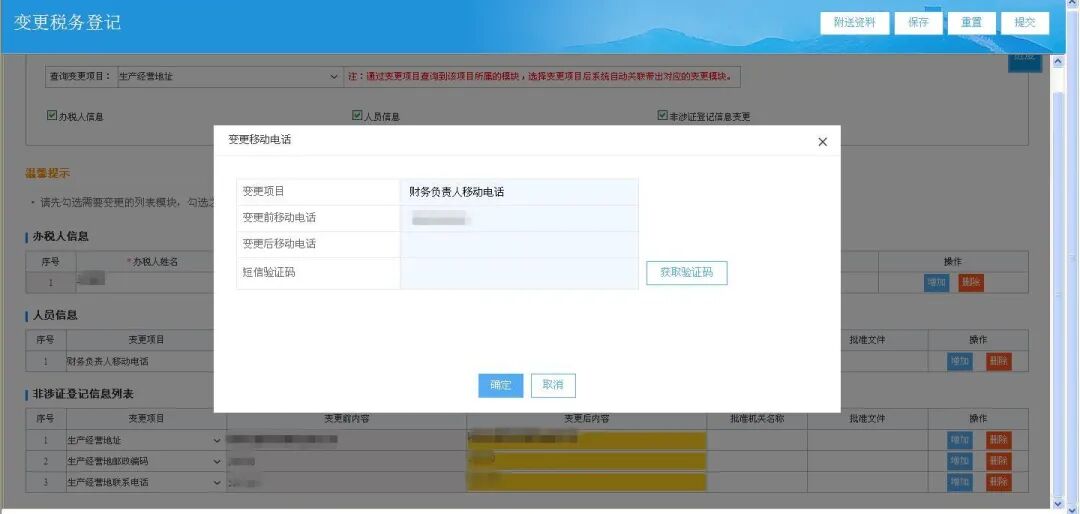Click the 温馨提示 heading
This screenshot has height=514, width=1080.
(48, 173)
